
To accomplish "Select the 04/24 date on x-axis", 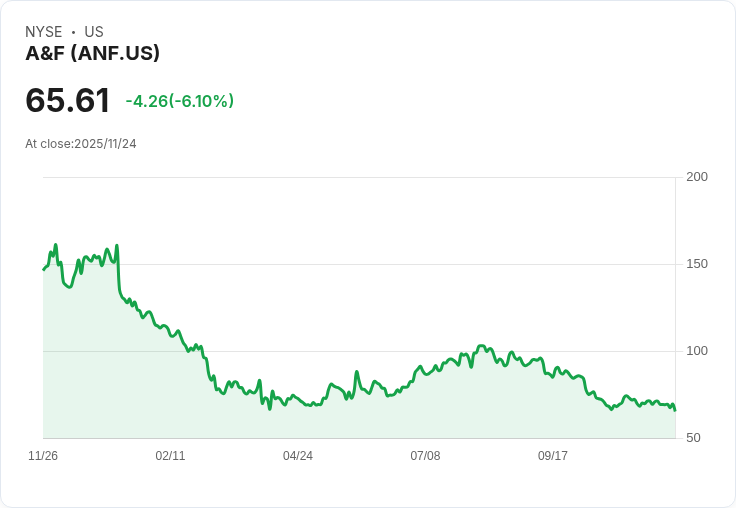I will click(298, 456).
